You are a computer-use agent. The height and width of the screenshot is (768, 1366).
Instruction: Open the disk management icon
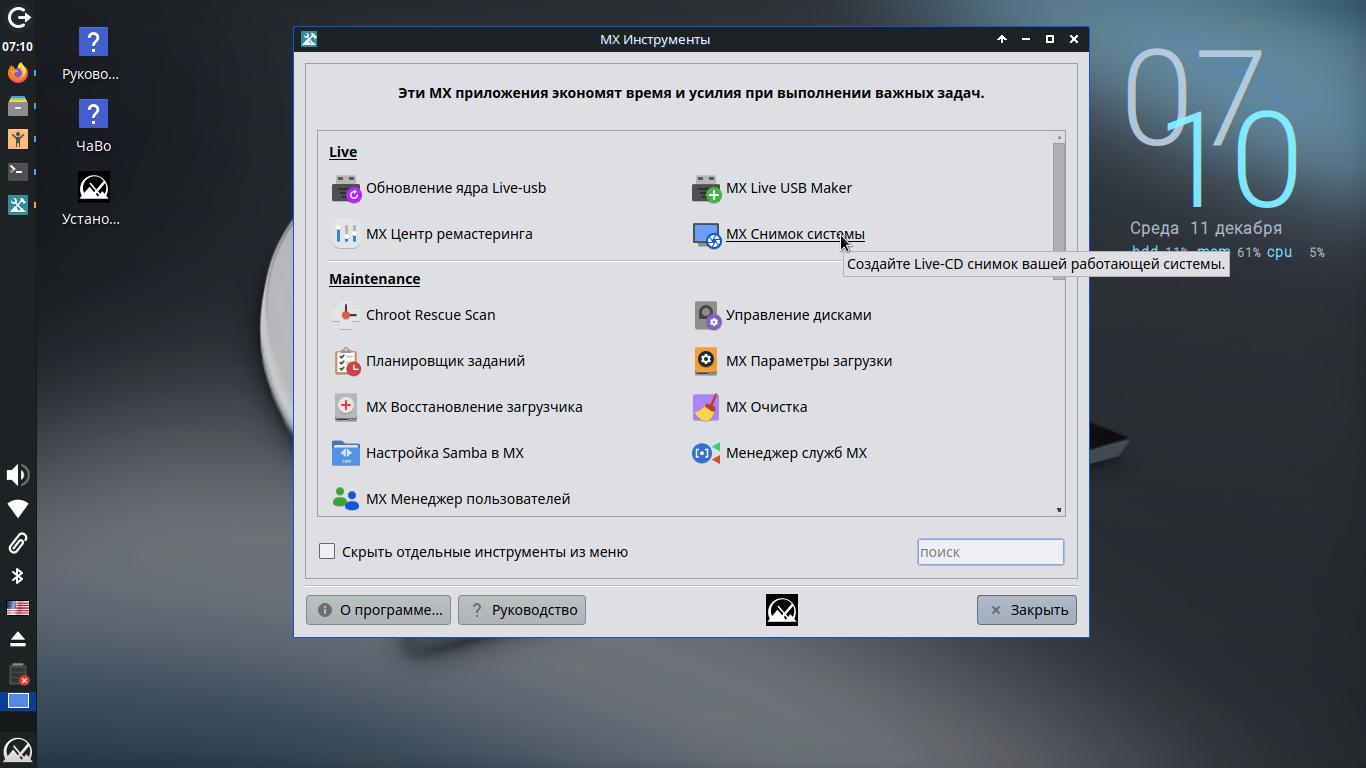[x=706, y=315]
